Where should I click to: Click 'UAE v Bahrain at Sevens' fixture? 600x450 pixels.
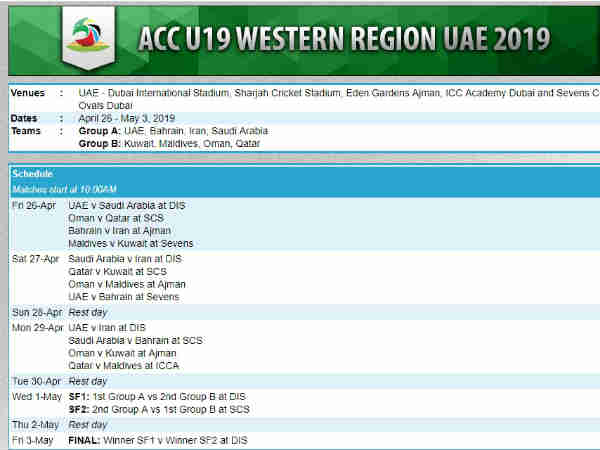click(x=124, y=297)
